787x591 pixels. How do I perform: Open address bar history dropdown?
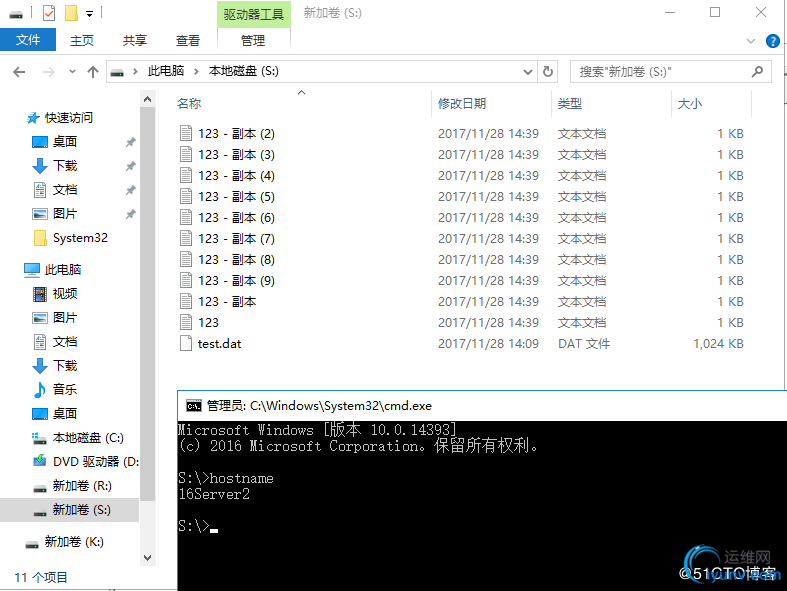pos(528,72)
